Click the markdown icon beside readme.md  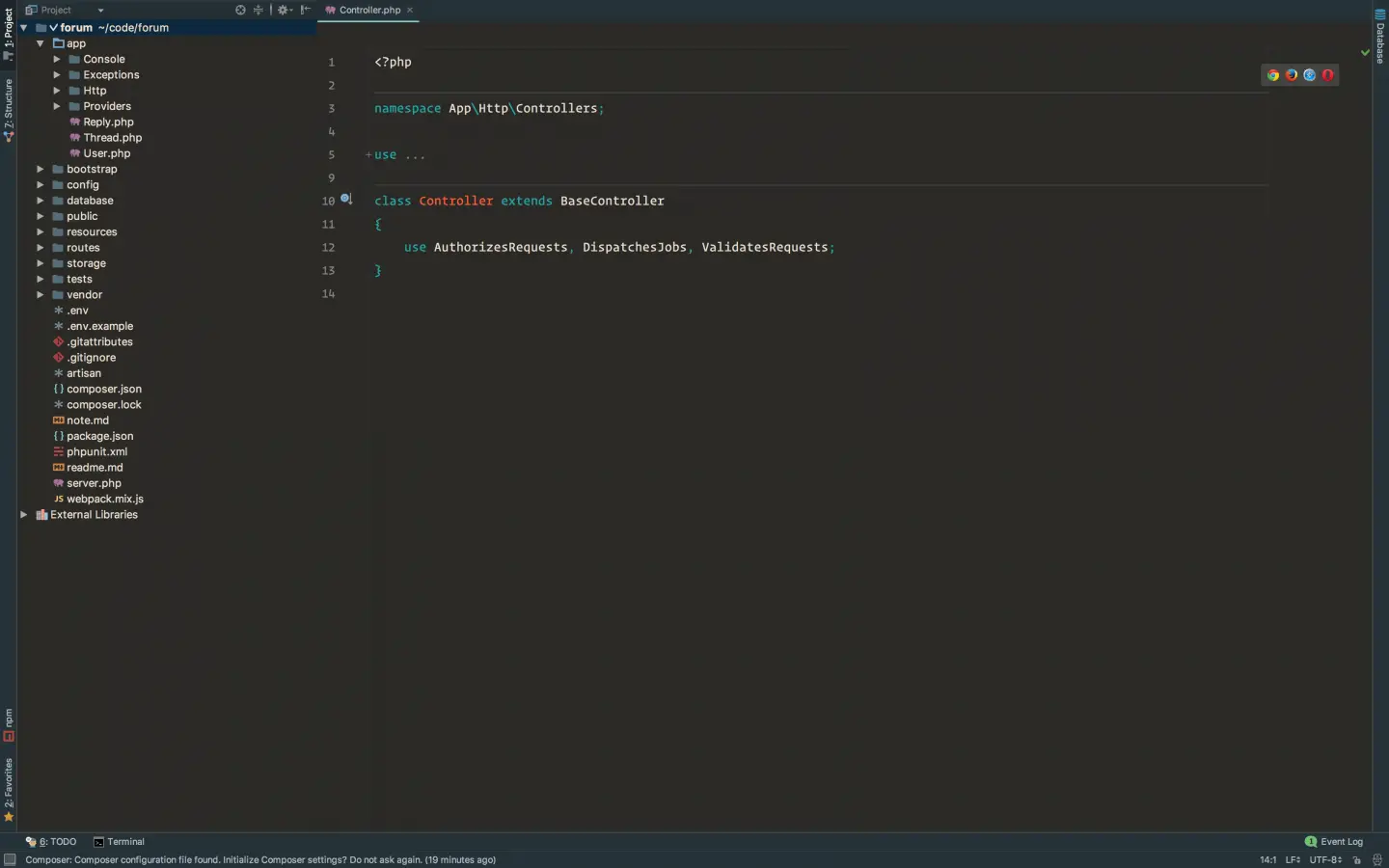pos(58,468)
